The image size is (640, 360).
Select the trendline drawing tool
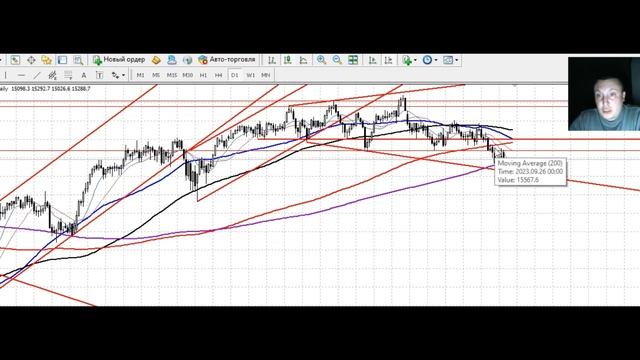(37, 75)
